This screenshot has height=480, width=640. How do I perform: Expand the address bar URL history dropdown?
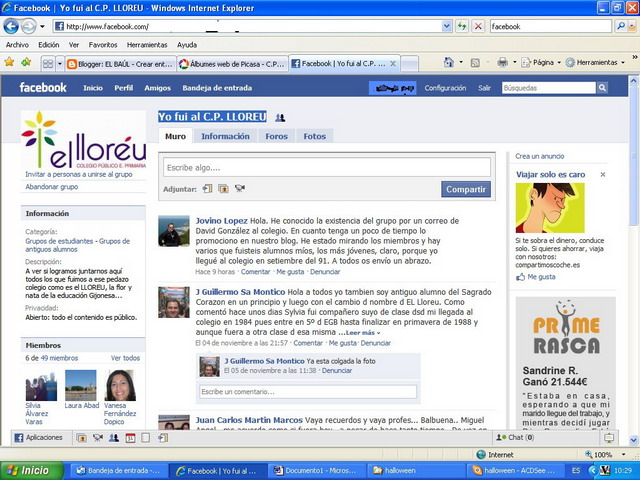447,27
